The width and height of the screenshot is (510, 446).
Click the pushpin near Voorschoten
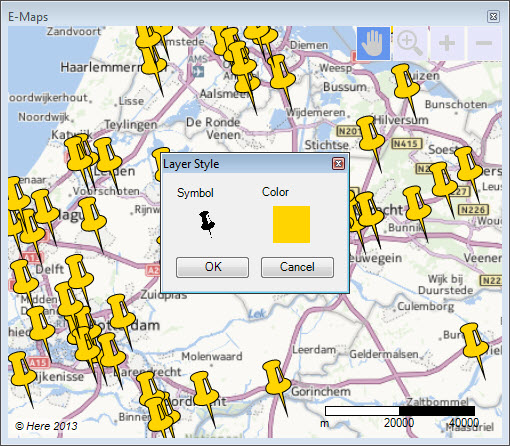click(x=93, y=220)
